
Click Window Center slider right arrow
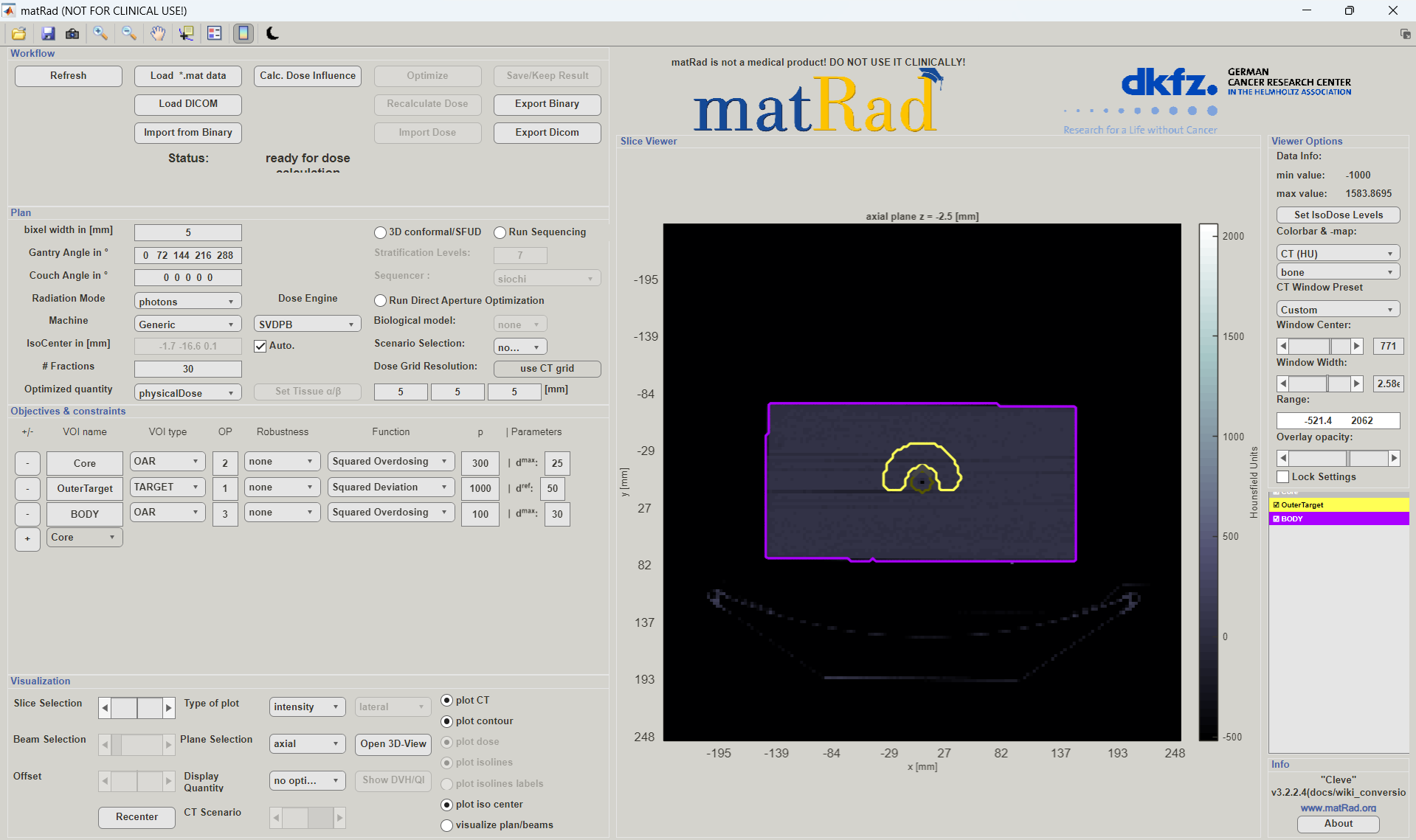click(x=1356, y=346)
